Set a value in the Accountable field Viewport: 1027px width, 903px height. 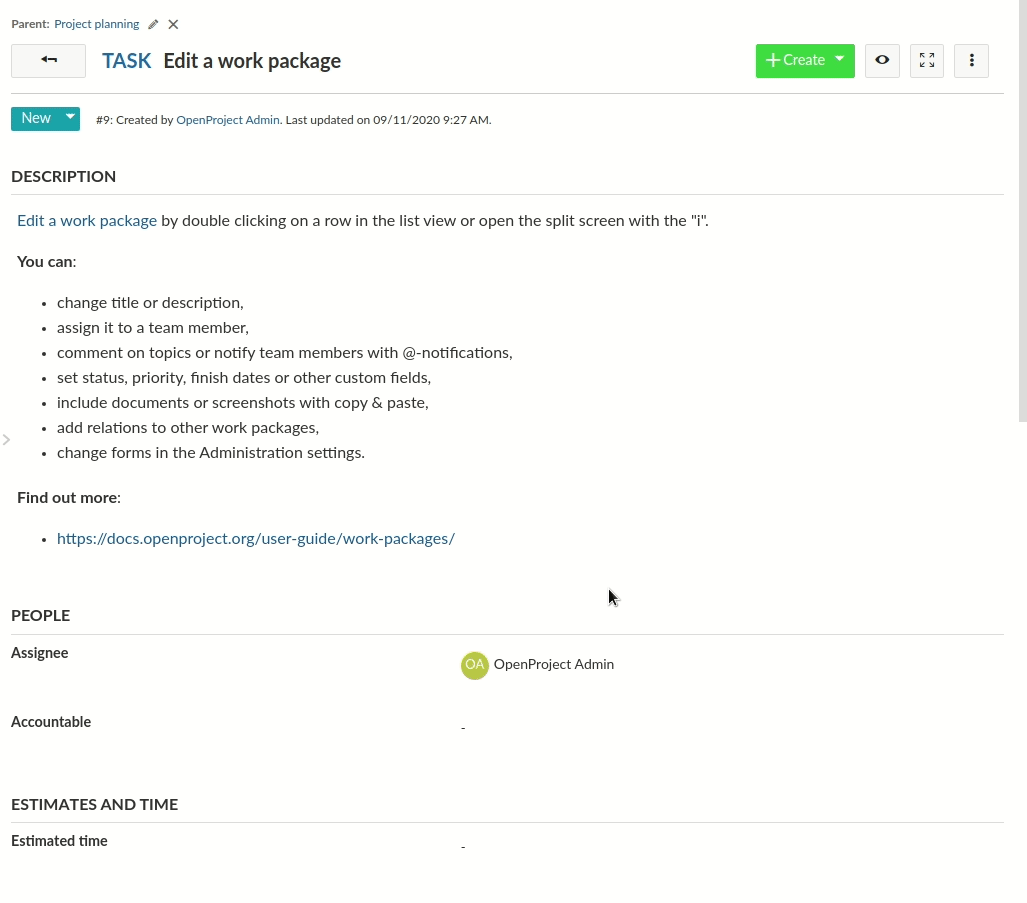coord(463,727)
